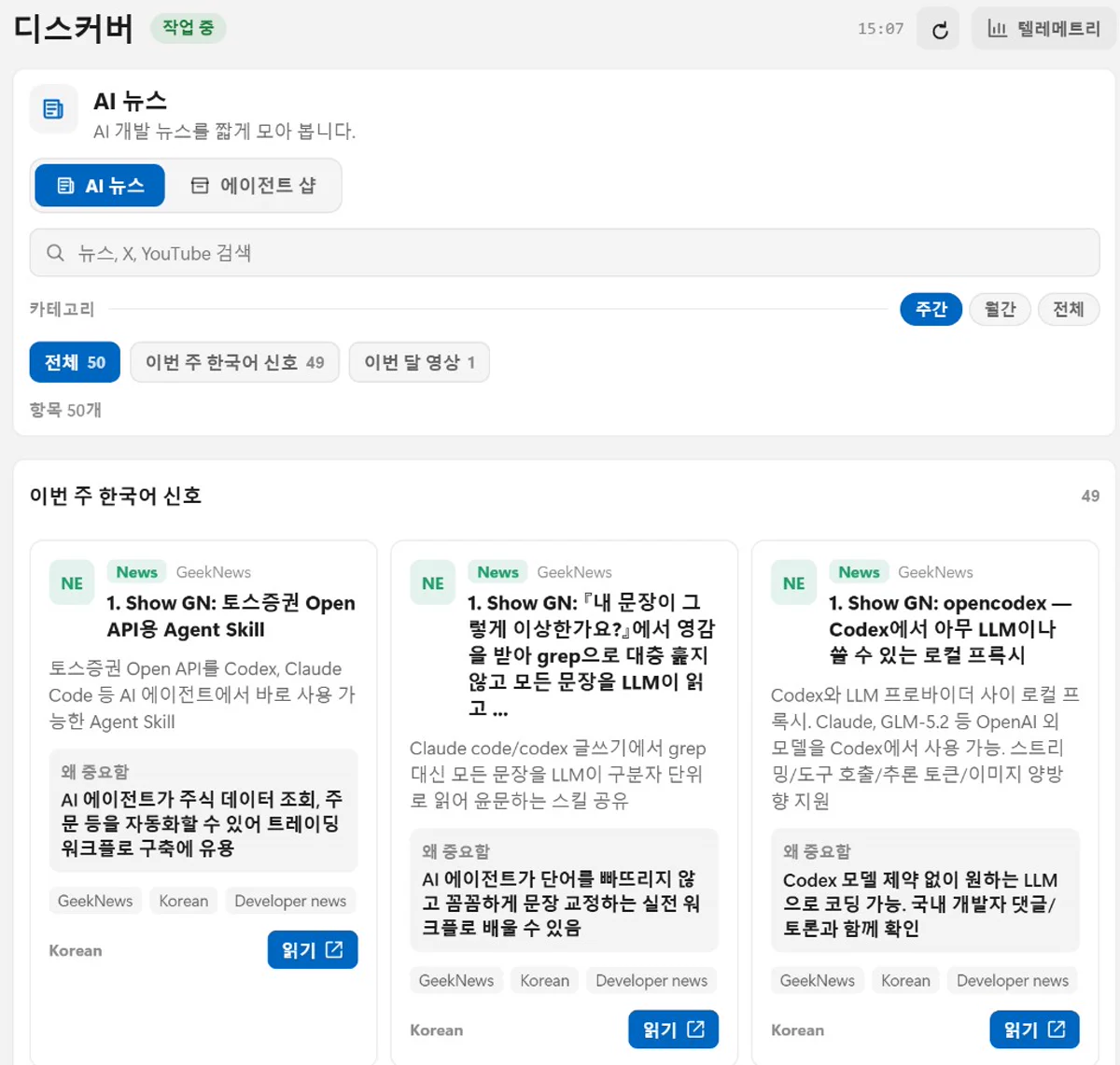Image resolution: width=1120 pixels, height=1065 pixels.
Task: Focus the 뉴스, X, YouTube 검색 field
Action: tap(565, 253)
